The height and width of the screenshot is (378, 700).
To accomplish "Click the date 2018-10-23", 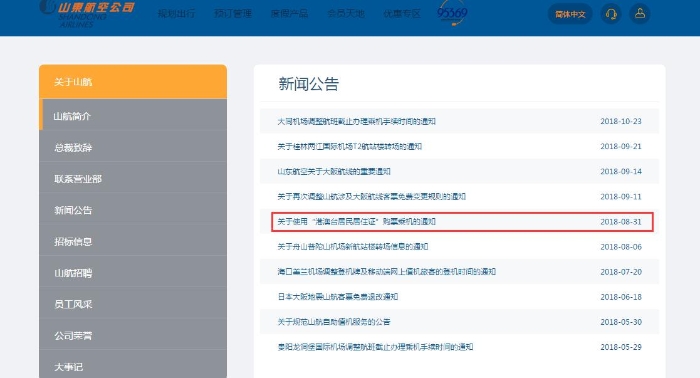I will point(621,121).
